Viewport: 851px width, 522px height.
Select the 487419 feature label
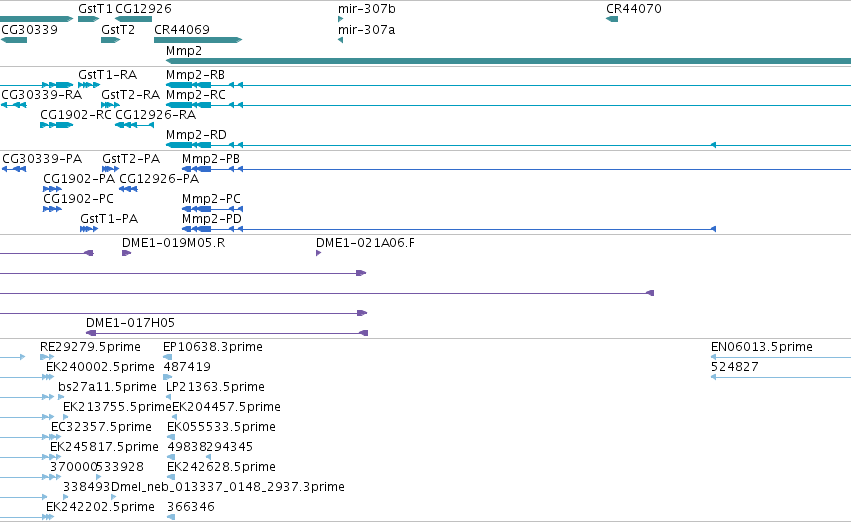tap(187, 367)
